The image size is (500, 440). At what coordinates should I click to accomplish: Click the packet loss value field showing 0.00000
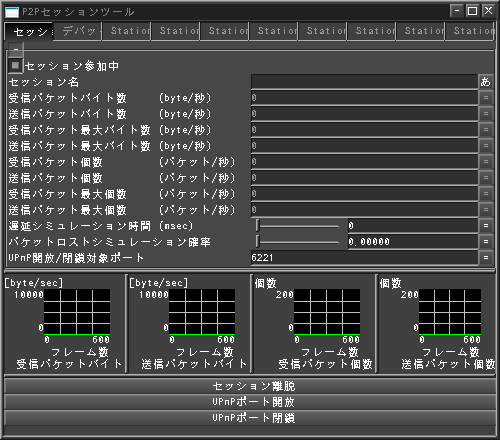pos(413,242)
